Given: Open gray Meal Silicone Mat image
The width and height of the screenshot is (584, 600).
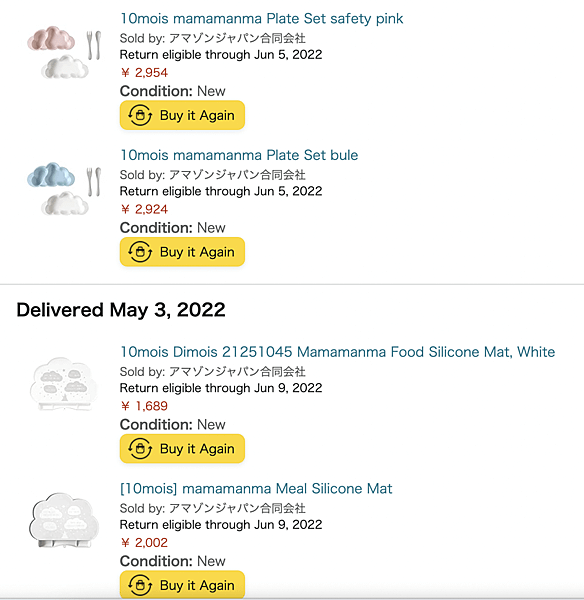Looking at the screenshot, I should (64, 520).
